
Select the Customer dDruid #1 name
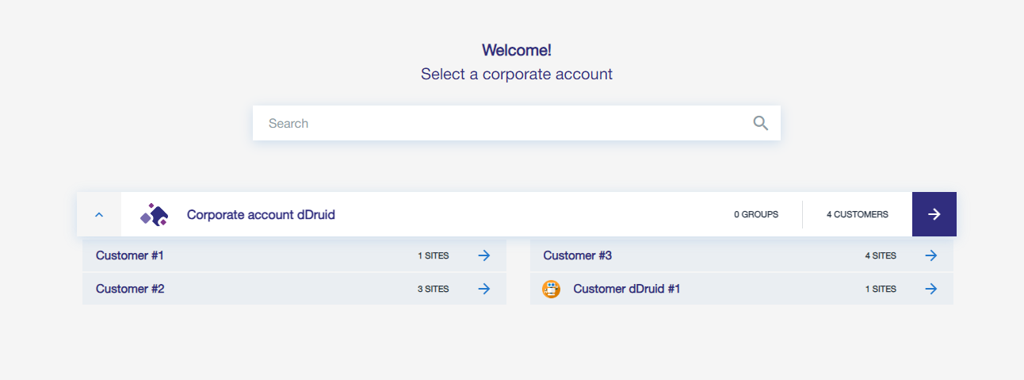(x=626, y=289)
